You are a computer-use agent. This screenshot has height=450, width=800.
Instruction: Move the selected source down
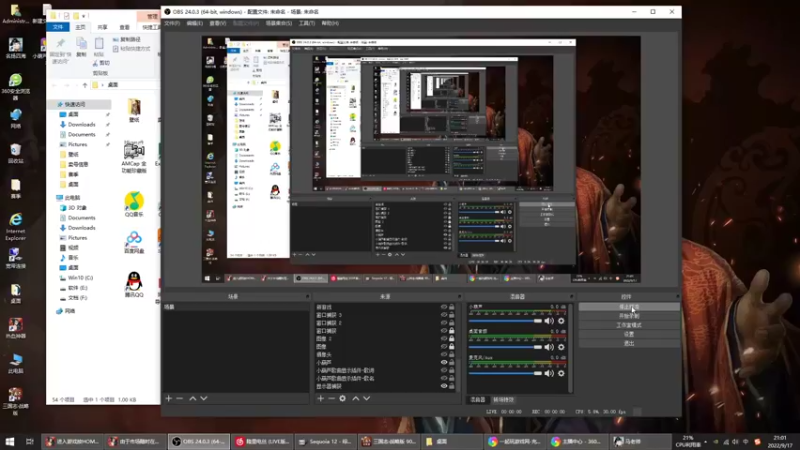[367, 398]
